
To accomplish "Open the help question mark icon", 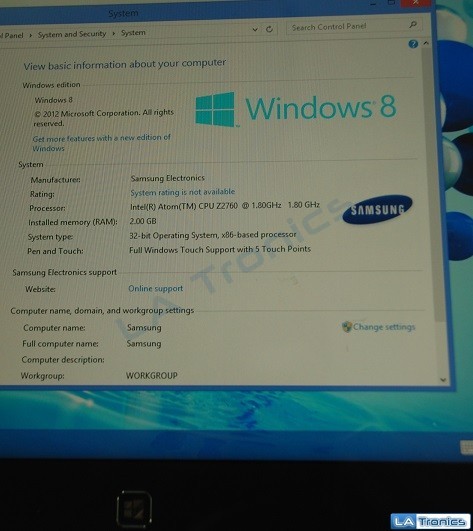I will [413, 44].
